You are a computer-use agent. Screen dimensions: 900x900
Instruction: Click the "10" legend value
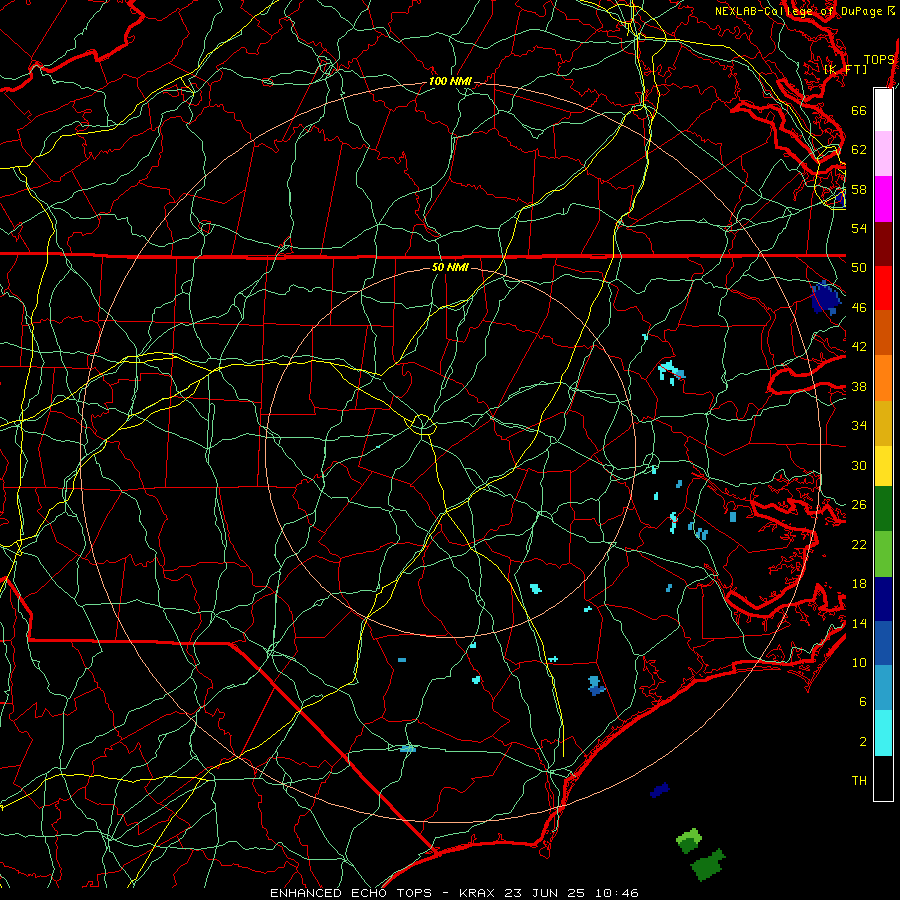[859, 663]
